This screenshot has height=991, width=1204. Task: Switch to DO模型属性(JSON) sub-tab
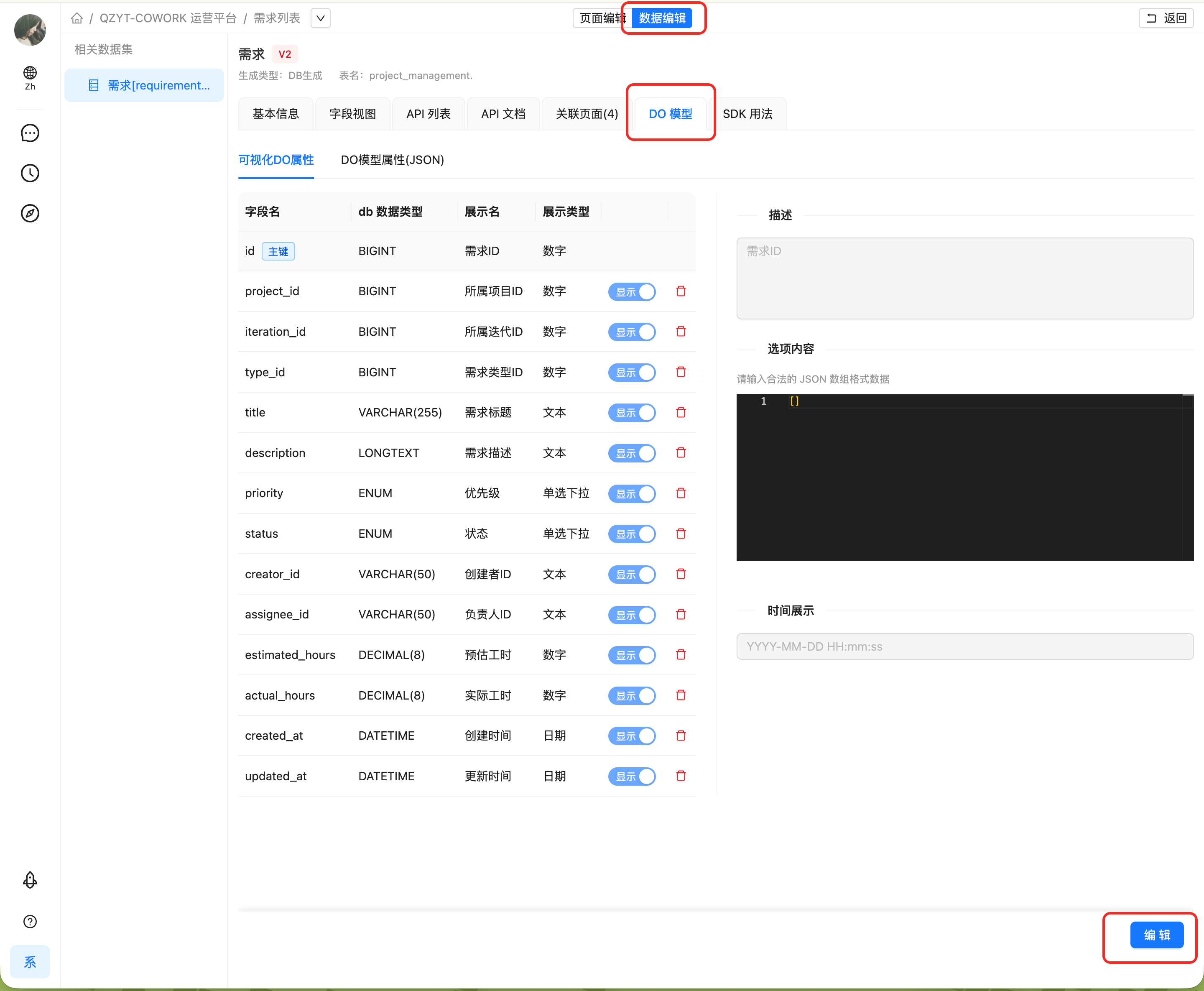tap(393, 160)
